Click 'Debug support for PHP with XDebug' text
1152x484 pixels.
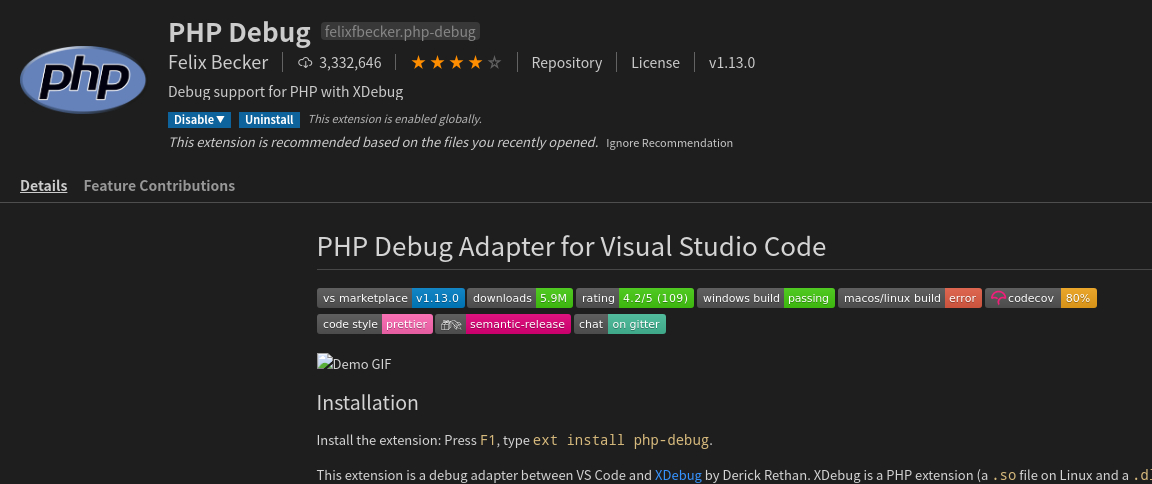pos(286,93)
